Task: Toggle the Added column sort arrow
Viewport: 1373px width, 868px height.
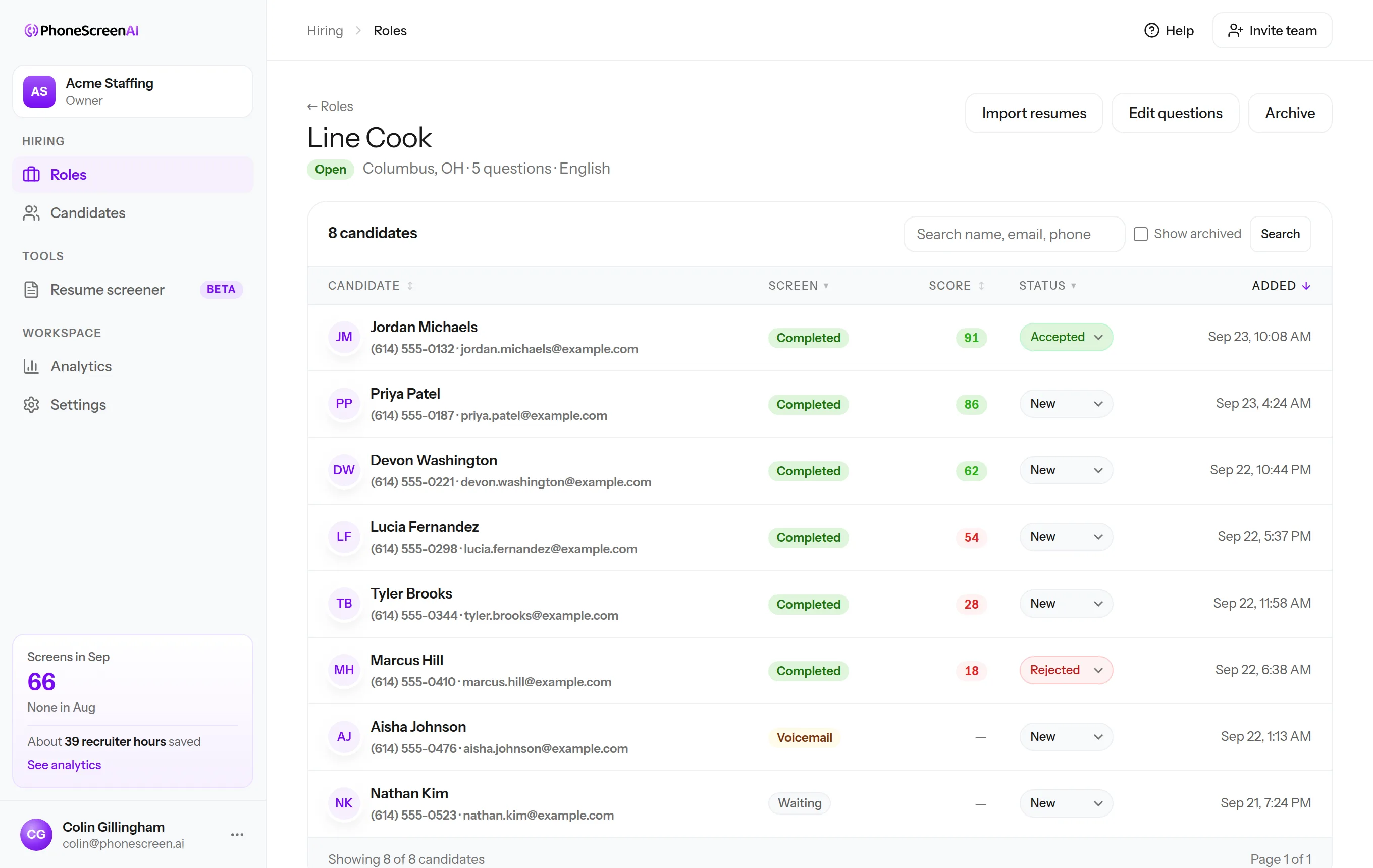Action: tap(1306, 286)
